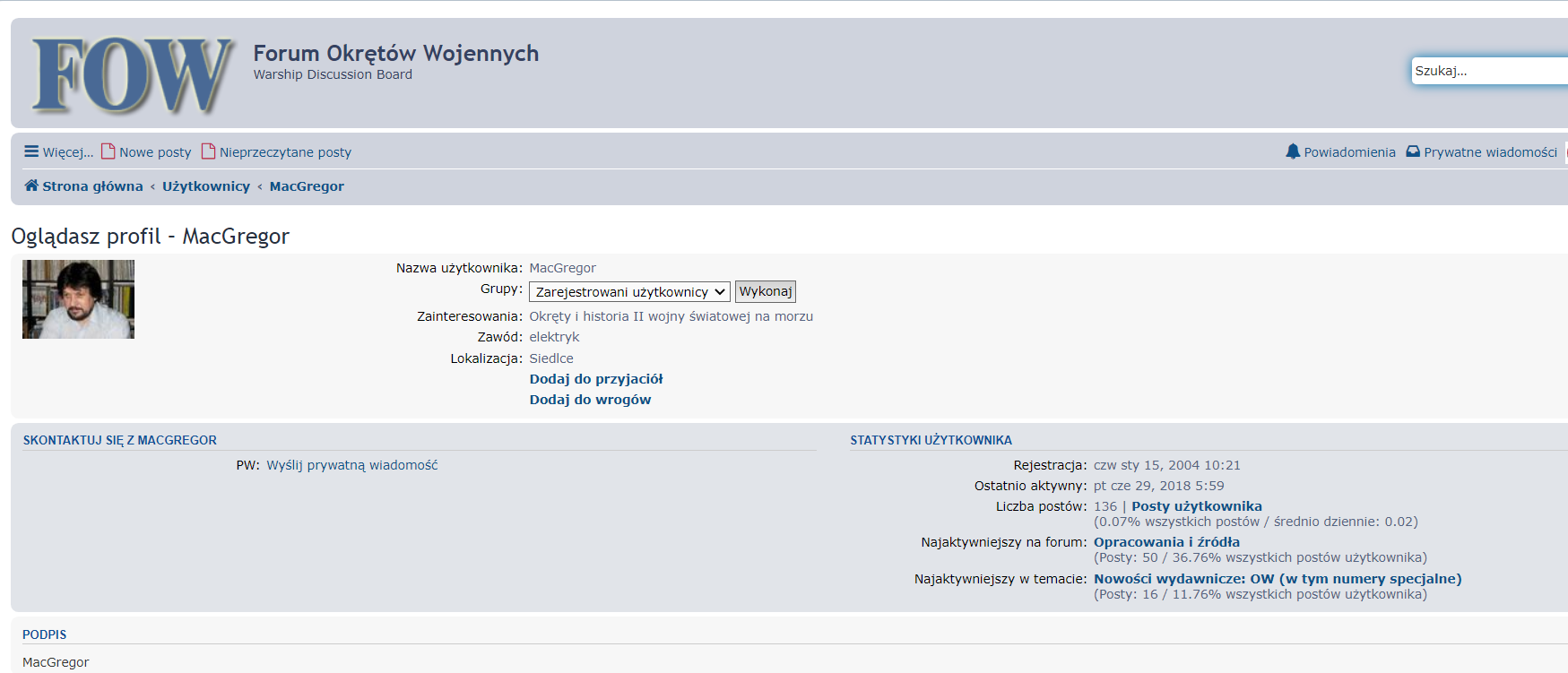Click MacGregor's avatar photo

pyautogui.click(x=78, y=299)
